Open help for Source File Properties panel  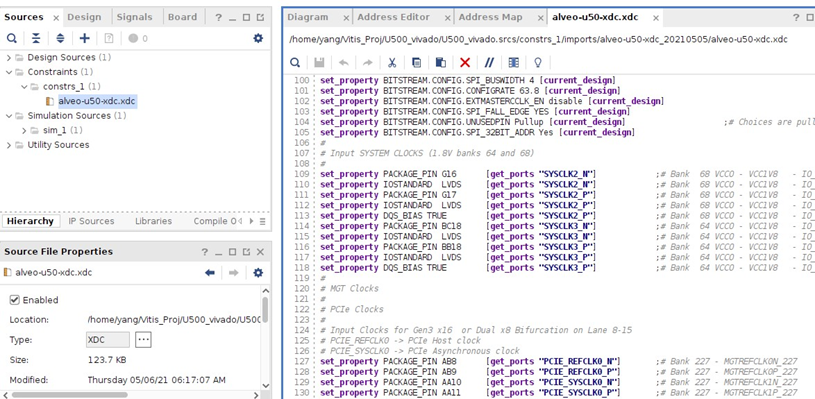[205, 252]
